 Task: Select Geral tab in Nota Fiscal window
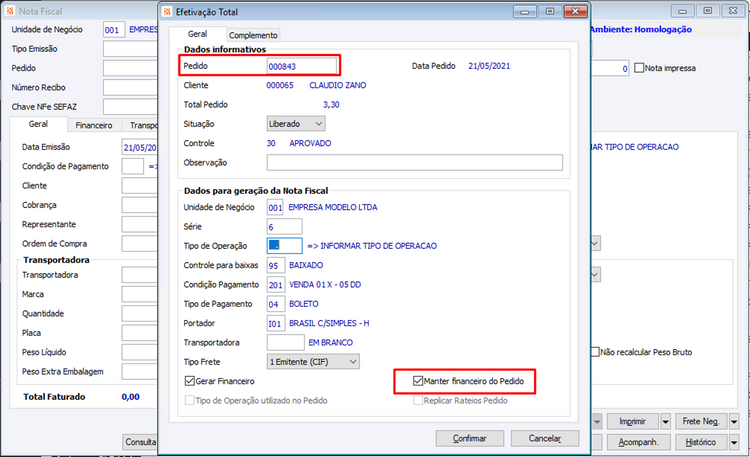[x=38, y=124]
